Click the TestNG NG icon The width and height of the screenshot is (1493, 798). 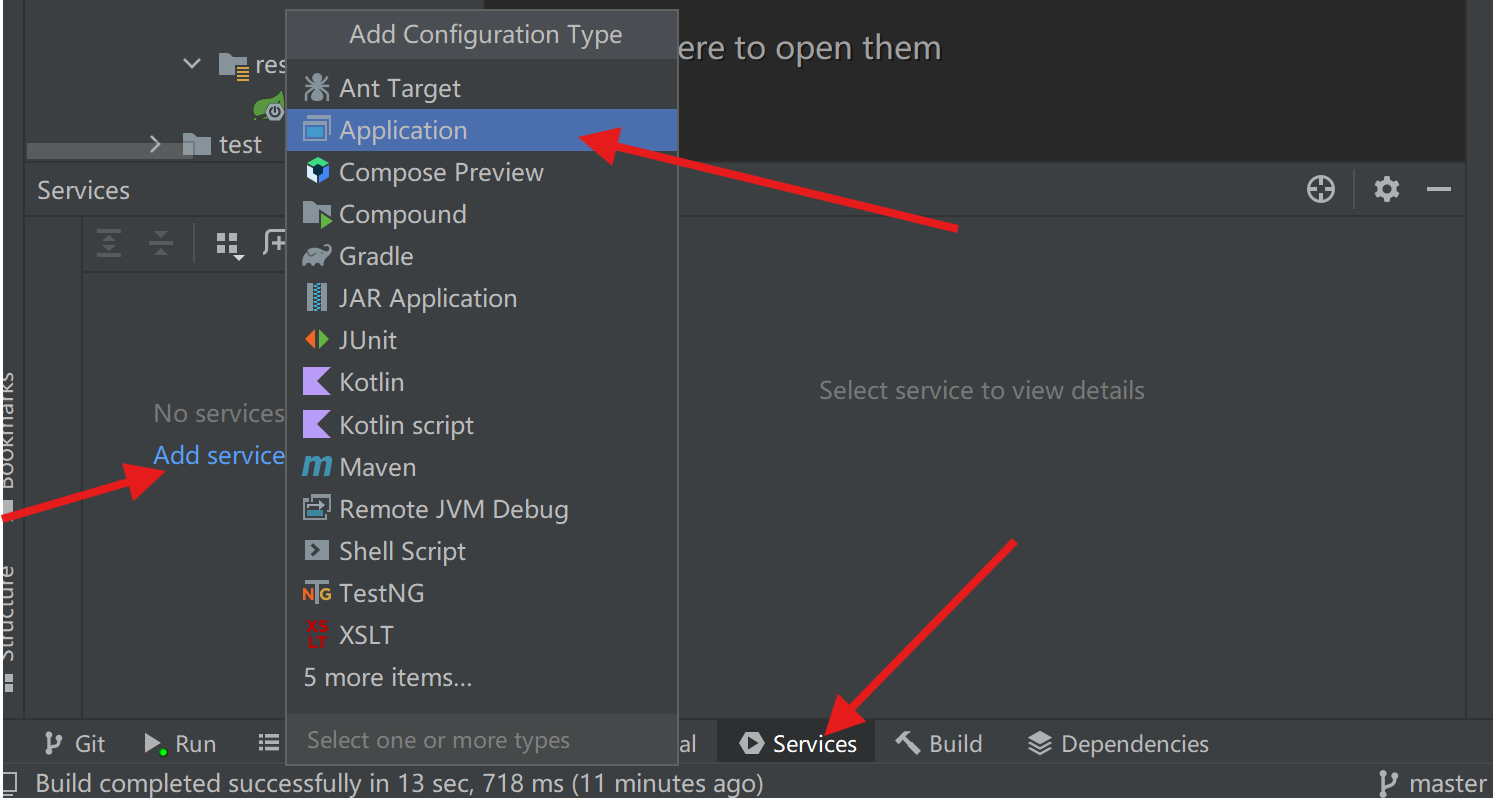(x=316, y=593)
